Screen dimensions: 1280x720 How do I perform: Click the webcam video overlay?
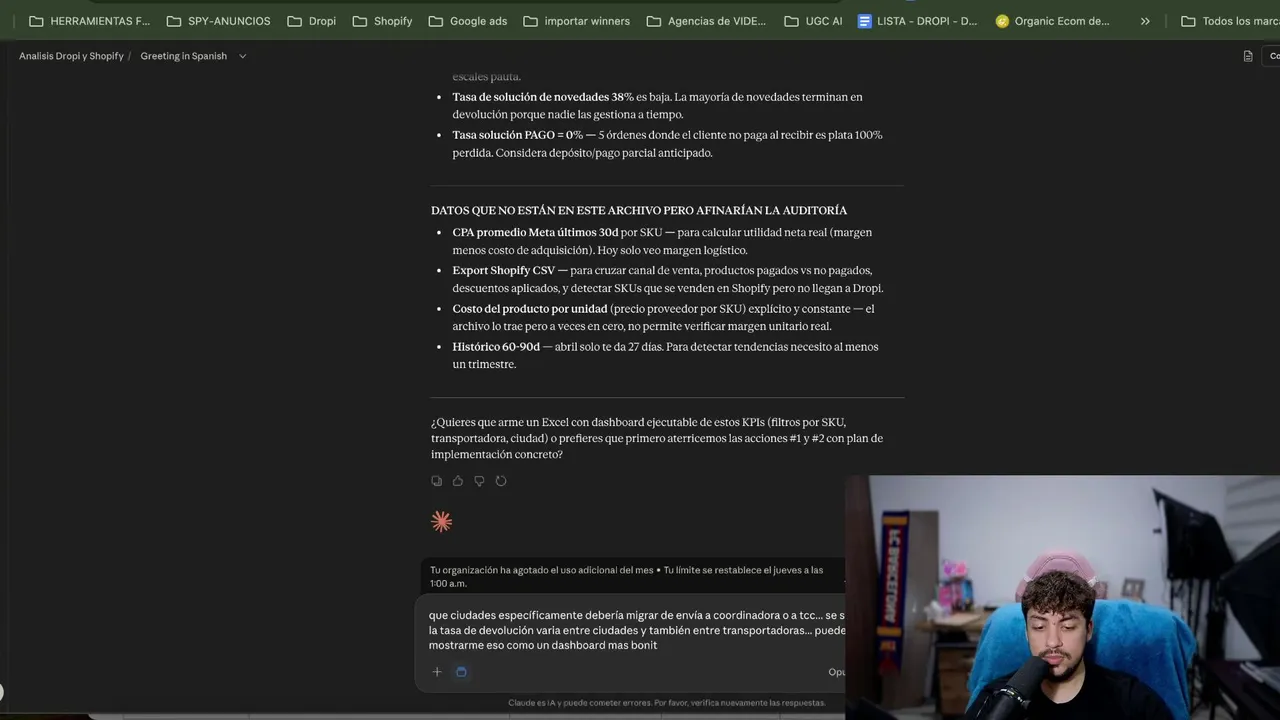point(1062,597)
